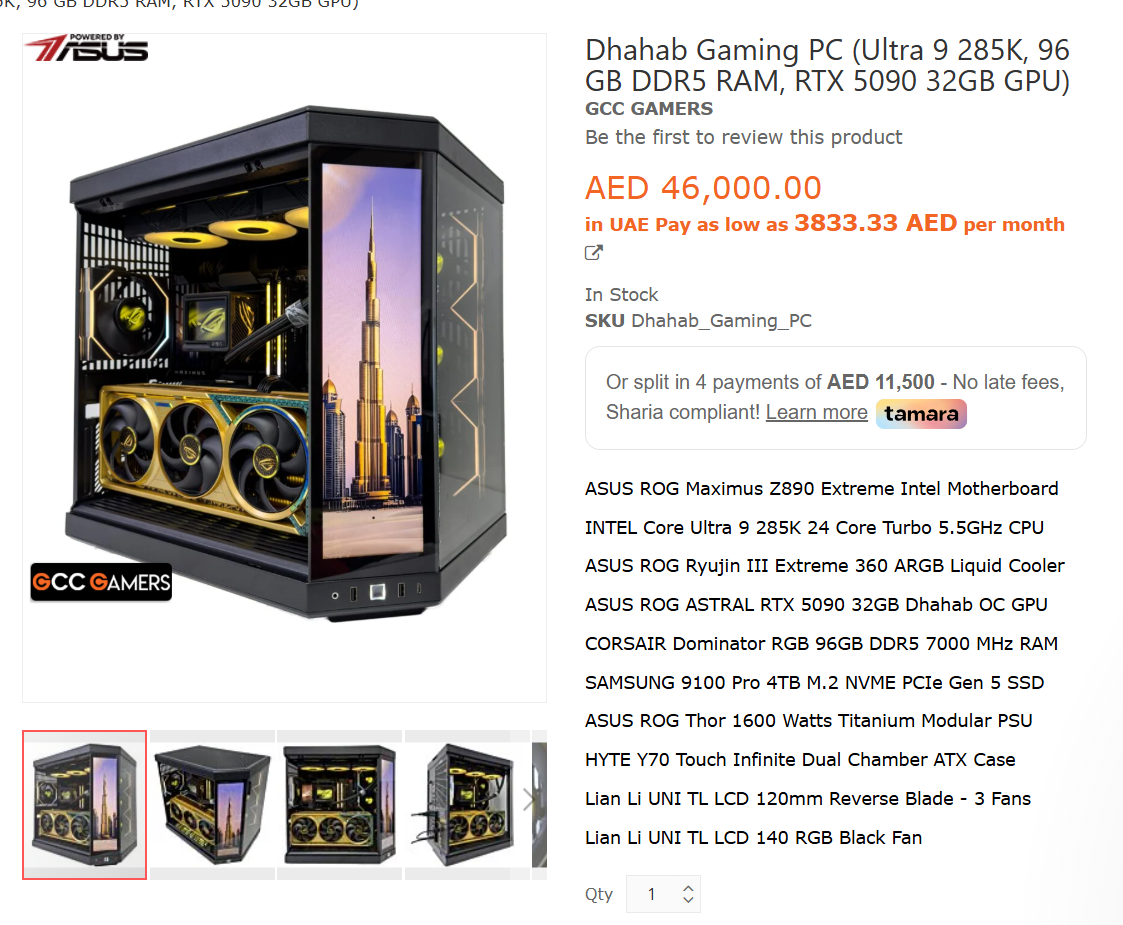This screenshot has height=925, width=1123.
Task: Click the GCC GAMERS brand name
Action: tap(649, 109)
